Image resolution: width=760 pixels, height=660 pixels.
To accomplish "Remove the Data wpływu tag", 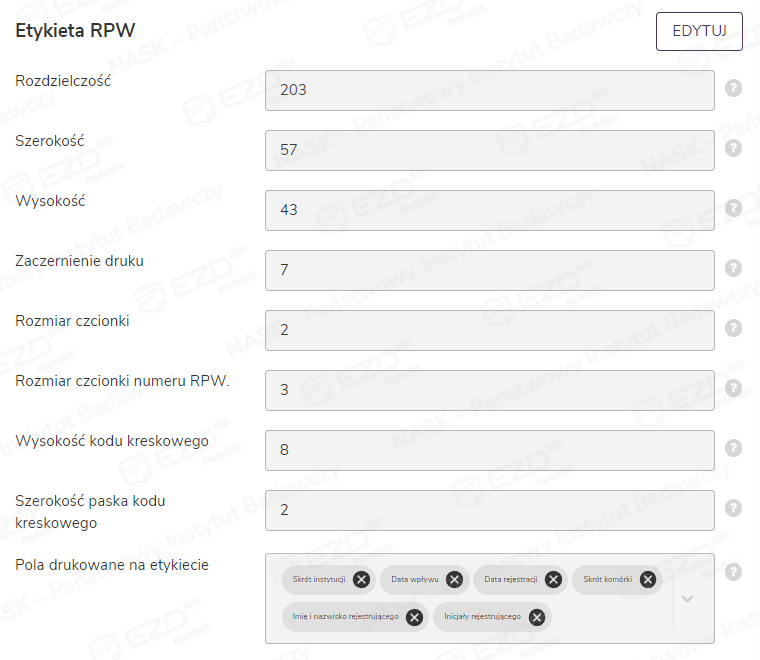I will [454, 579].
